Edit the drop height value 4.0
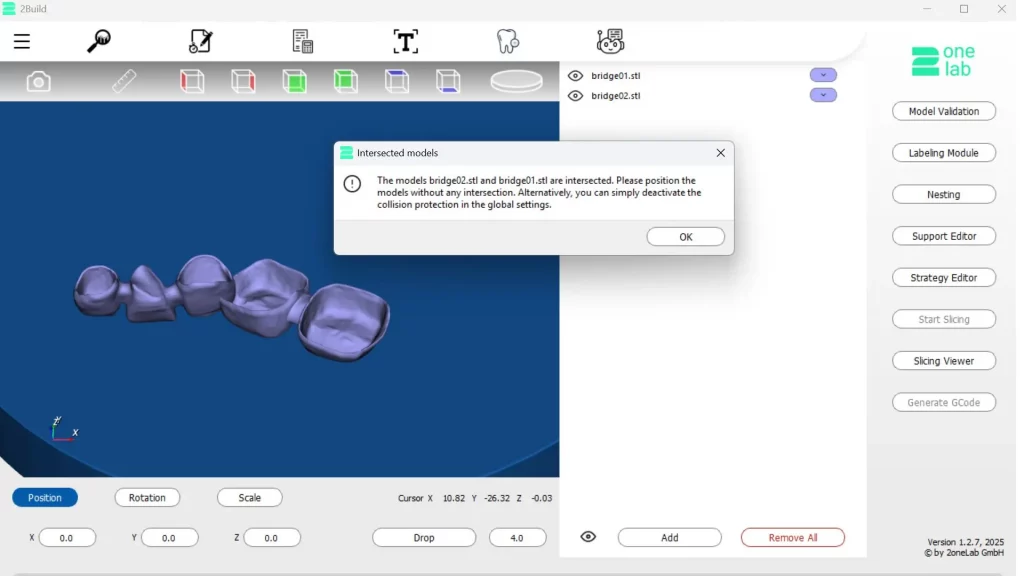The height and width of the screenshot is (576, 1024). (517, 537)
